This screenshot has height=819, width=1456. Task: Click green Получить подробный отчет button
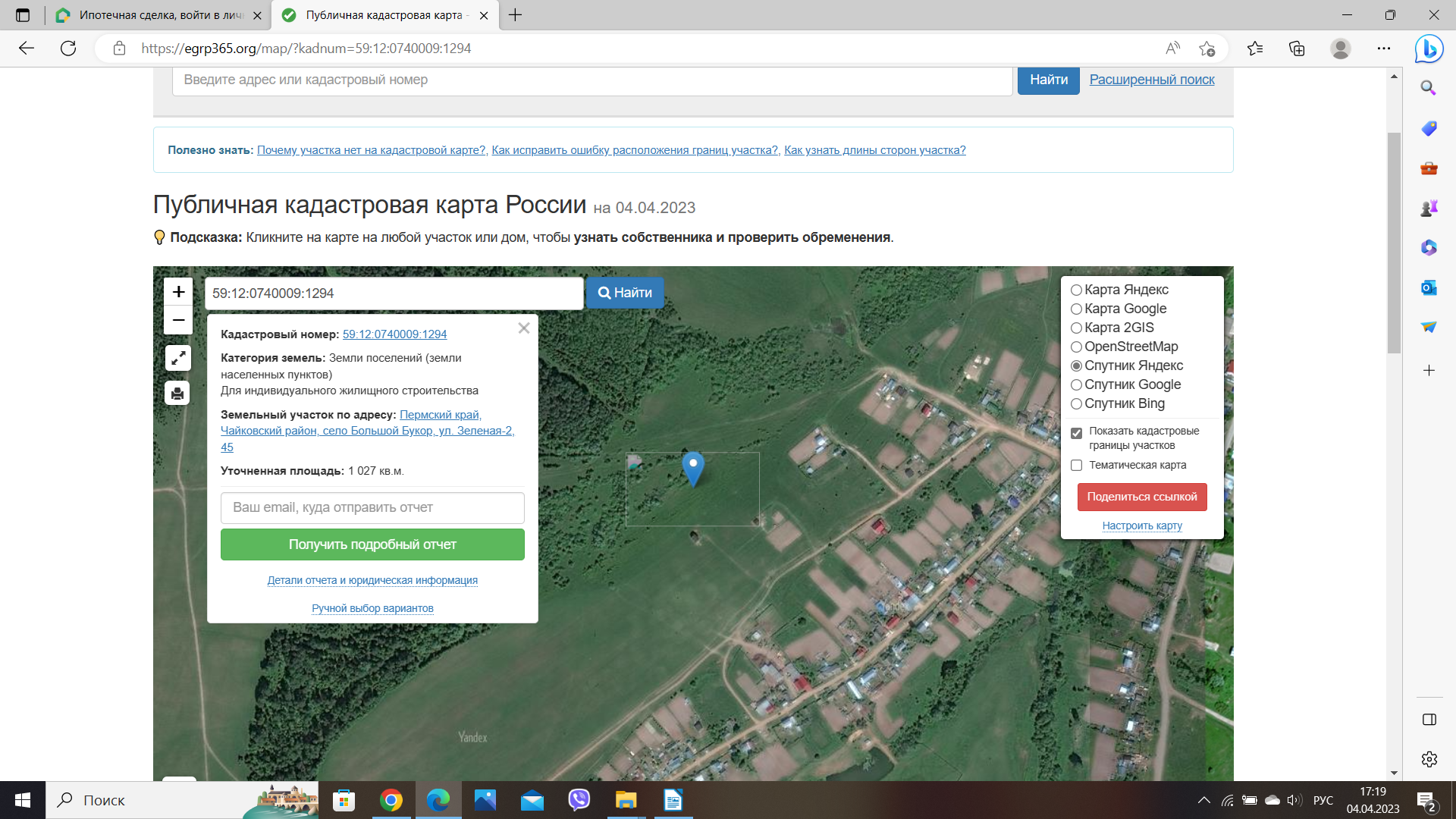(372, 544)
